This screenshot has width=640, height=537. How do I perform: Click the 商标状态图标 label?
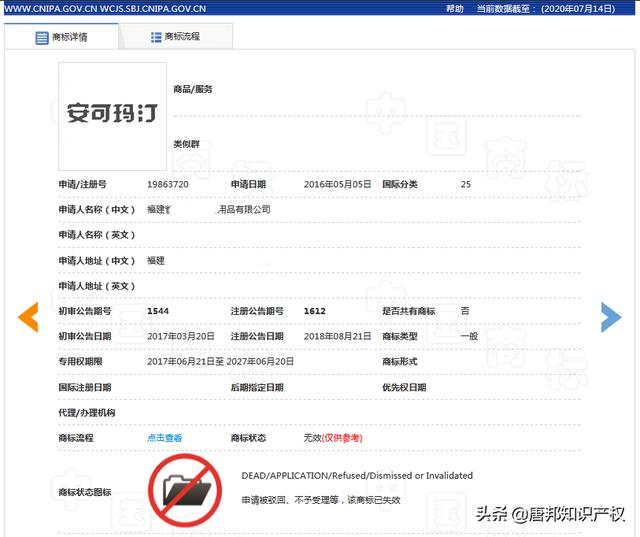pos(85,492)
